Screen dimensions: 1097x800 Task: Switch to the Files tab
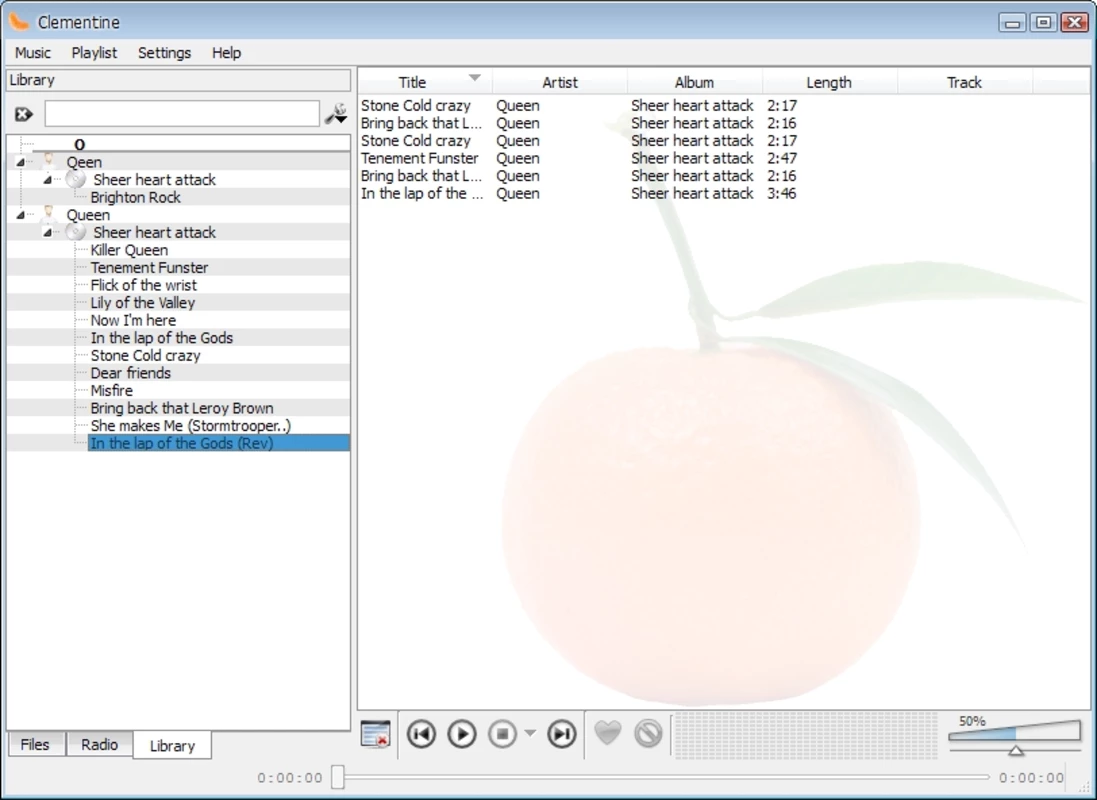pos(35,744)
